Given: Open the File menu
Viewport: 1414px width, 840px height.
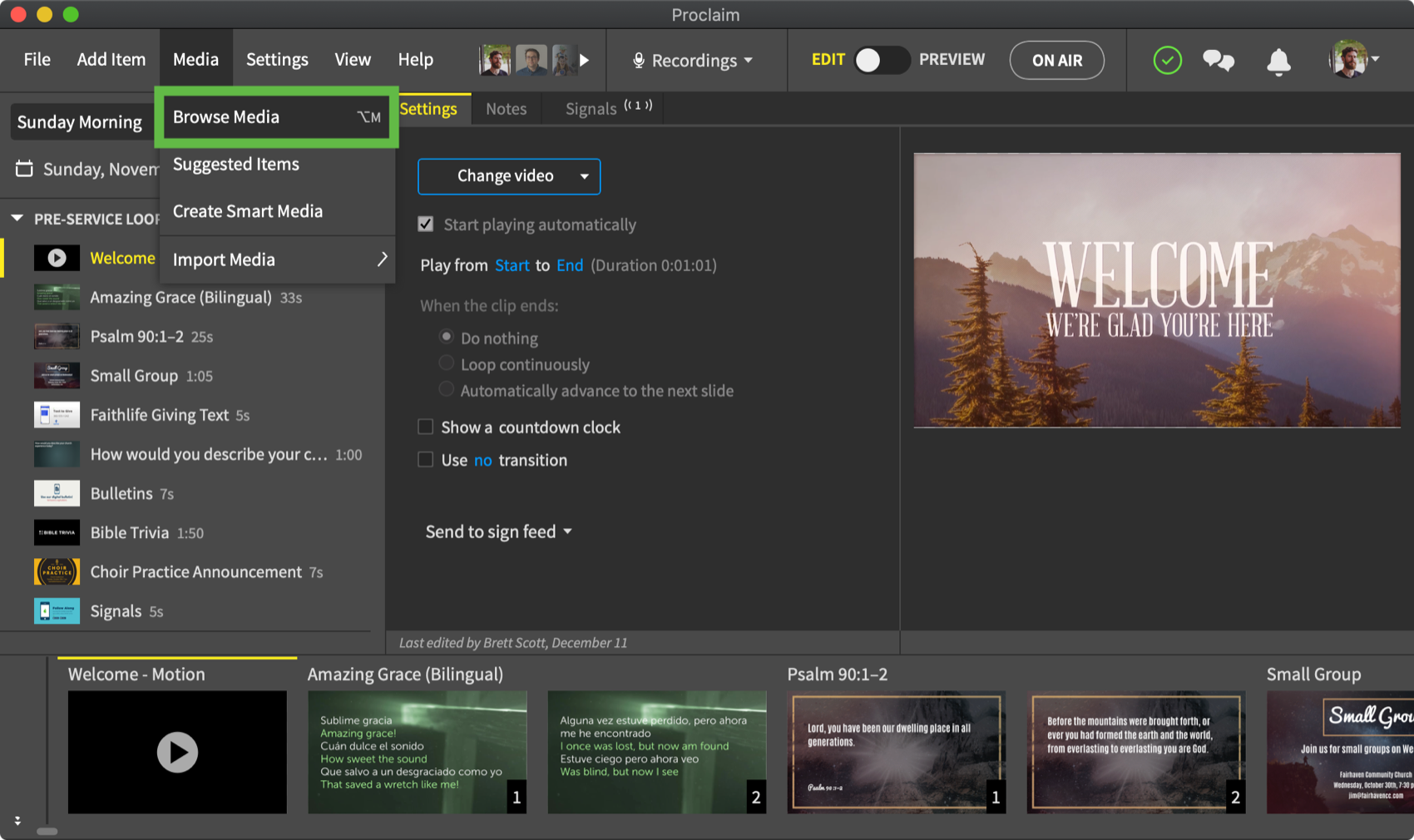Looking at the screenshot, I should (37, 59).
